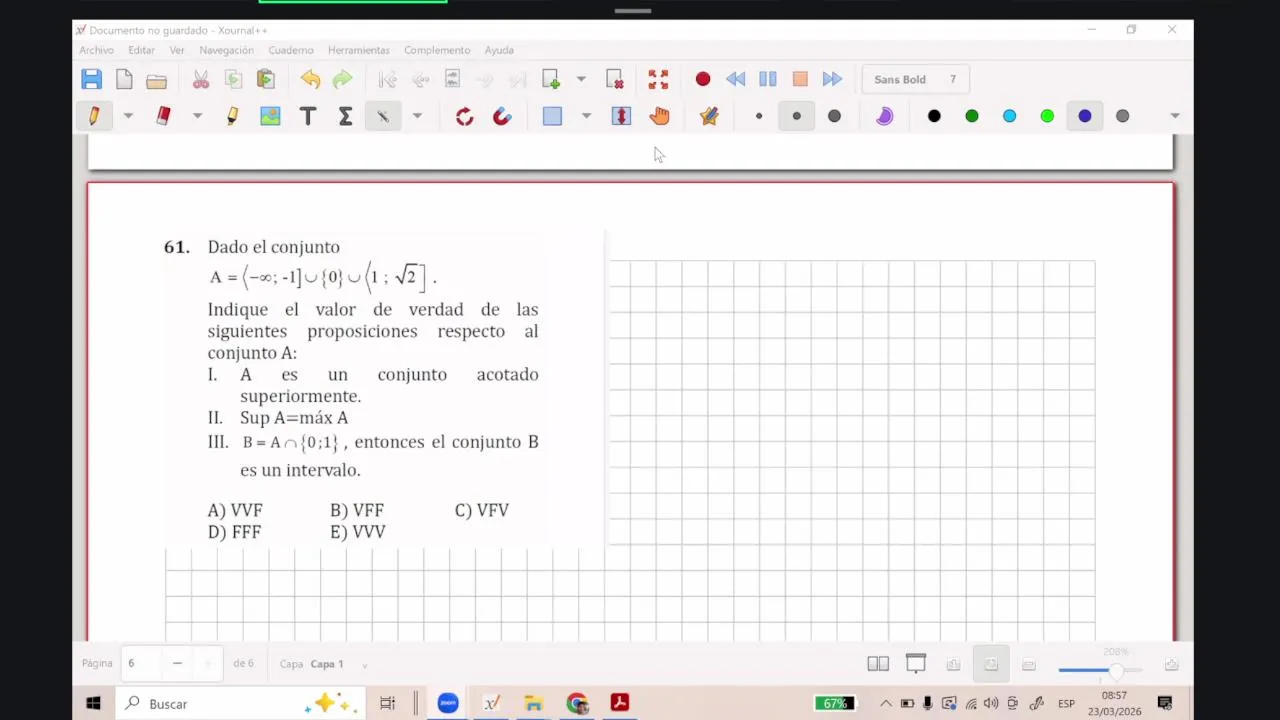Insert a new page with the page-plus icon
This screenshot has height=720, width=1280.
tap(551, 79)
